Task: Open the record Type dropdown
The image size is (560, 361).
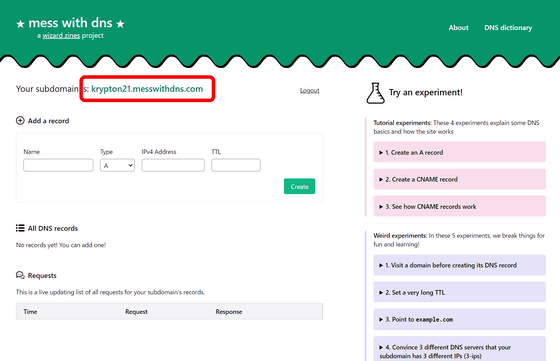Action: [x=117, y=165]
